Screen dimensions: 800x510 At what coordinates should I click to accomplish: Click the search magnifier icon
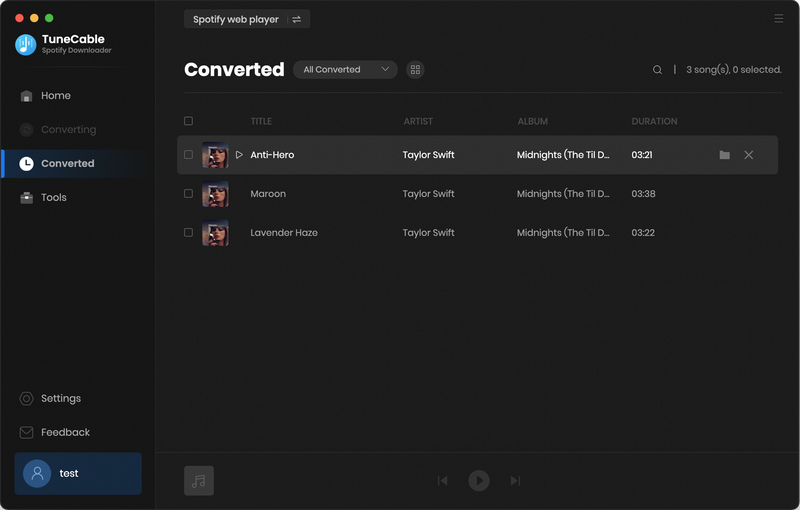[657, 69]
